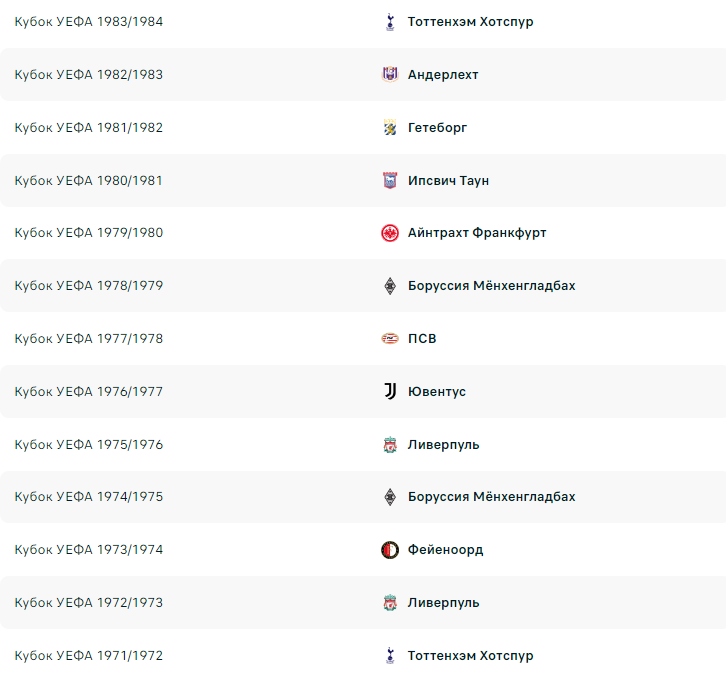Open the Кубок УЕФА 1971/1972 season

[x=89, y=655]
